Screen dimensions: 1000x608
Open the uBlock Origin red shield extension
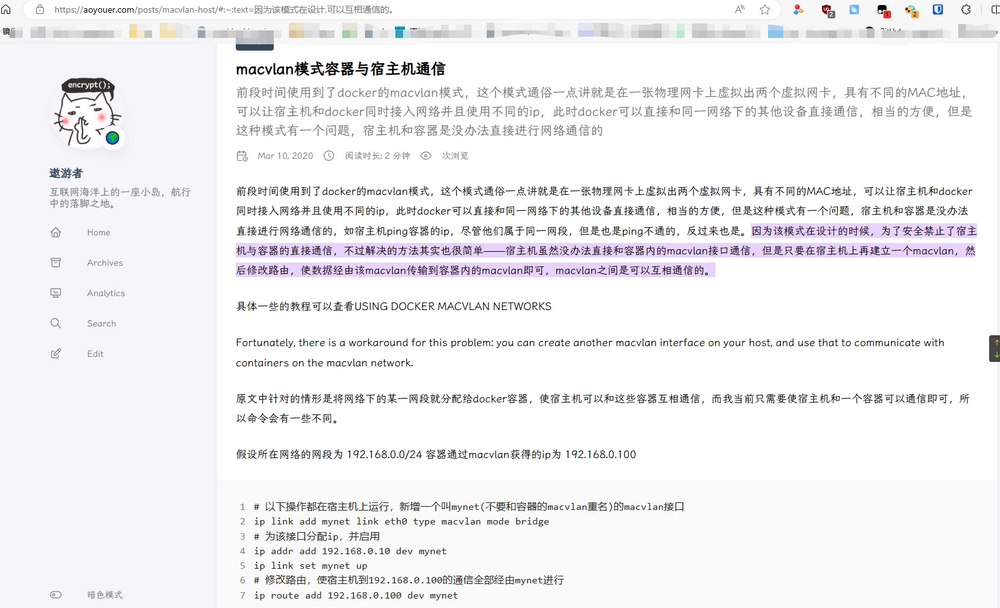pos(827,10)
